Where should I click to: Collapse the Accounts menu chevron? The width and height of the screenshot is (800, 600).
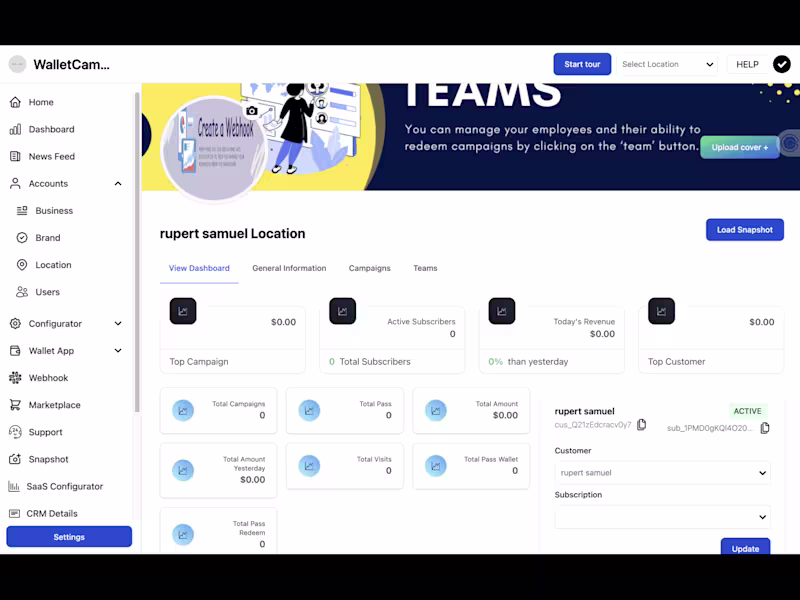[x=118, y=183]
